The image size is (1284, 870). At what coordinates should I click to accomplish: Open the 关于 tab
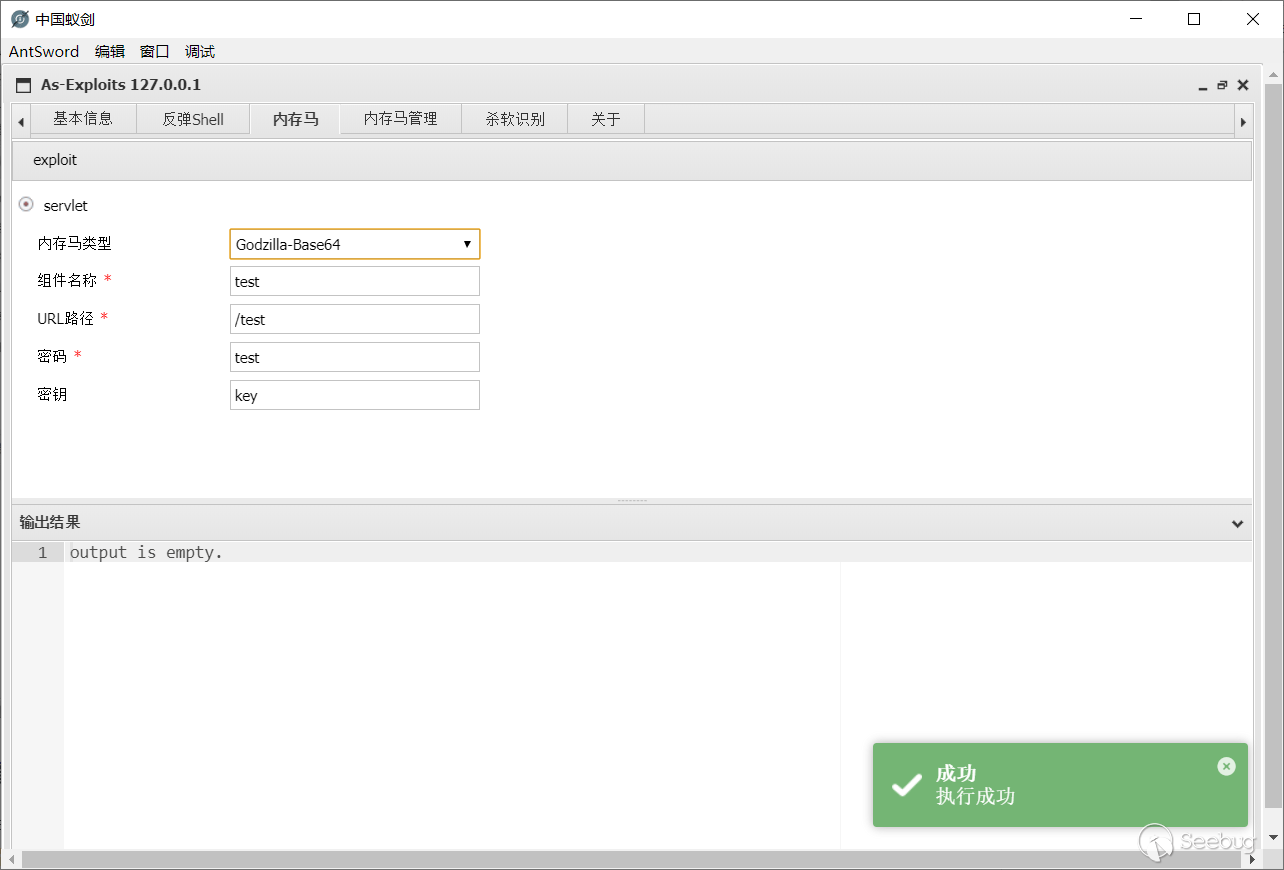(x=606, y=119)
